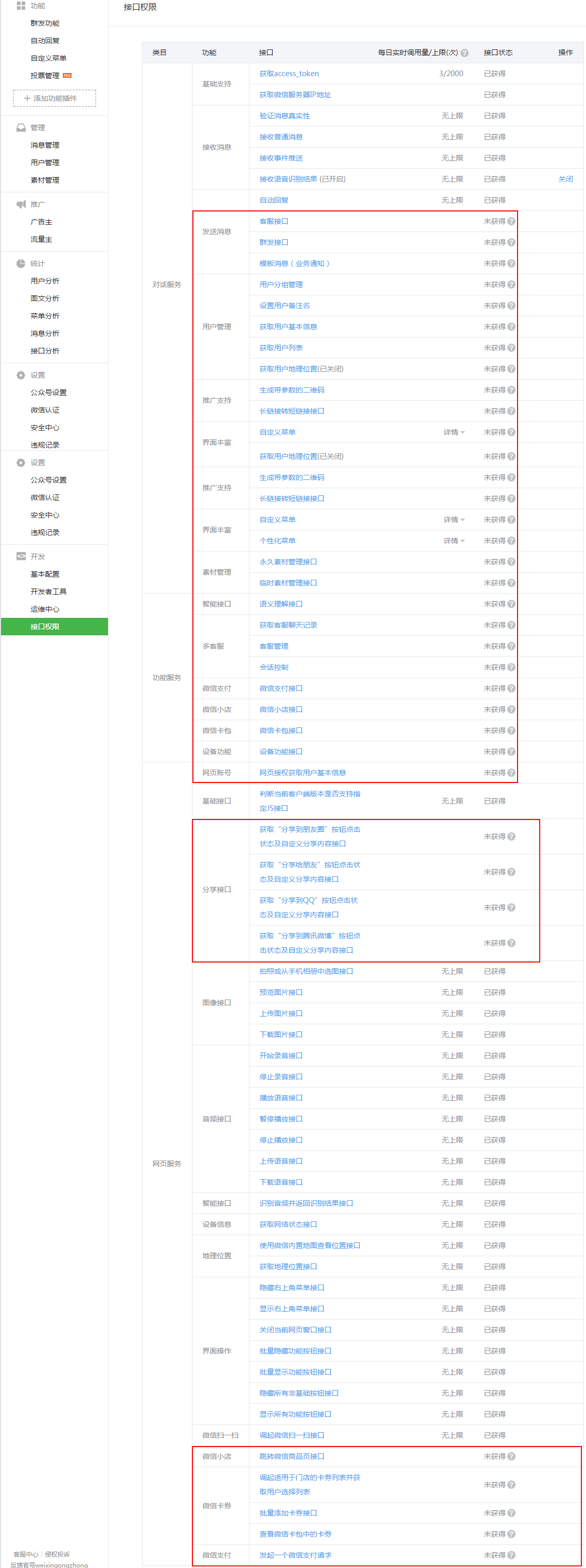Select 接口权限 in the sidebar menu

45,627
